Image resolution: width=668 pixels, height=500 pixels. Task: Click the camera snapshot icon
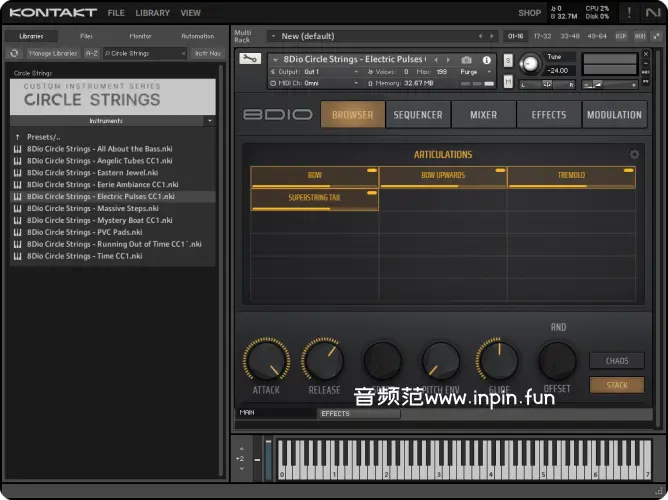pos(467,60)
